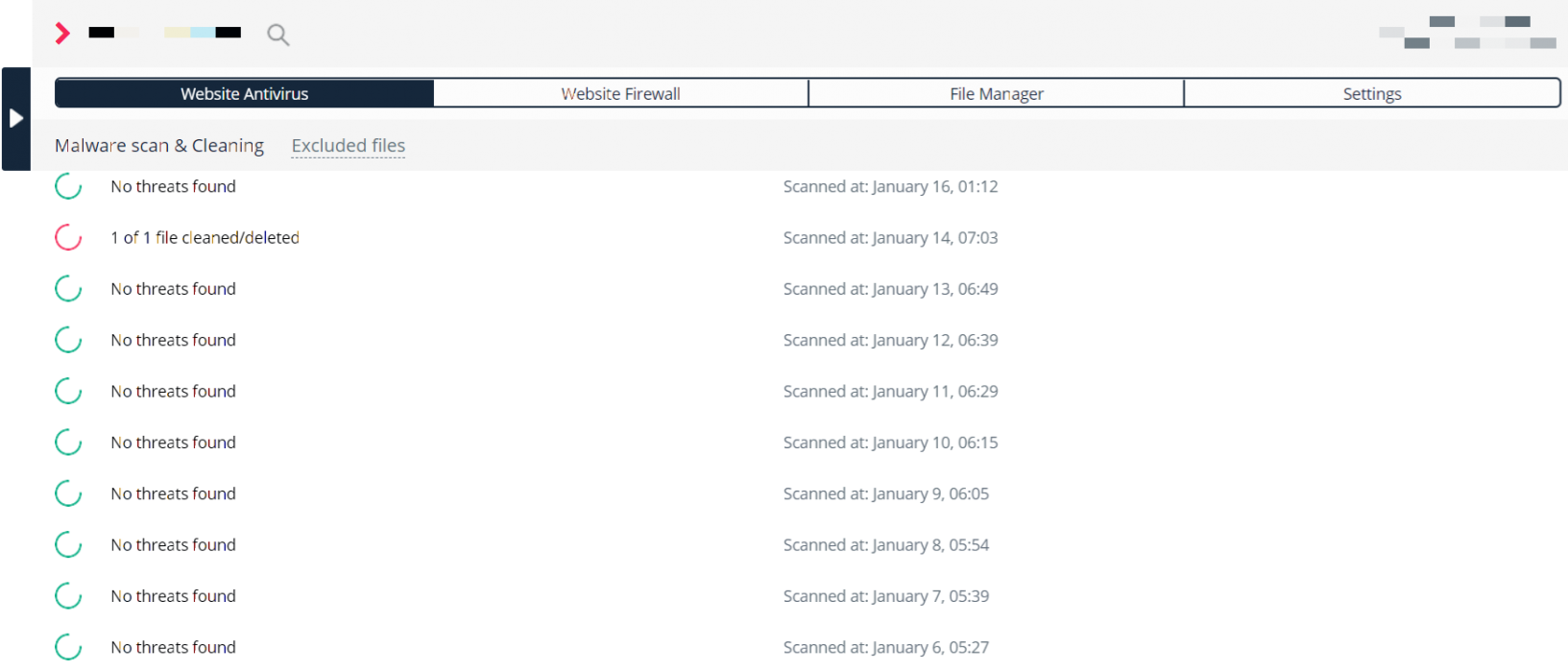The image size is (1568, 672).
Task: Click the magnifying glass search icon
Action: 277,35
